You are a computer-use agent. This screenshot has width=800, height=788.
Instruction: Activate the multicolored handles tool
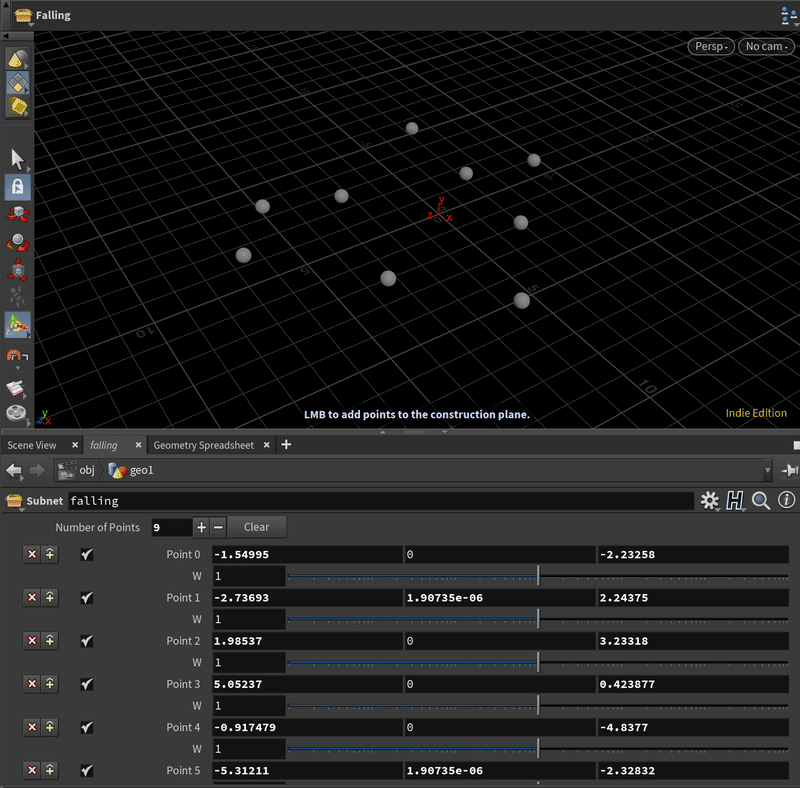coord(17,325)
